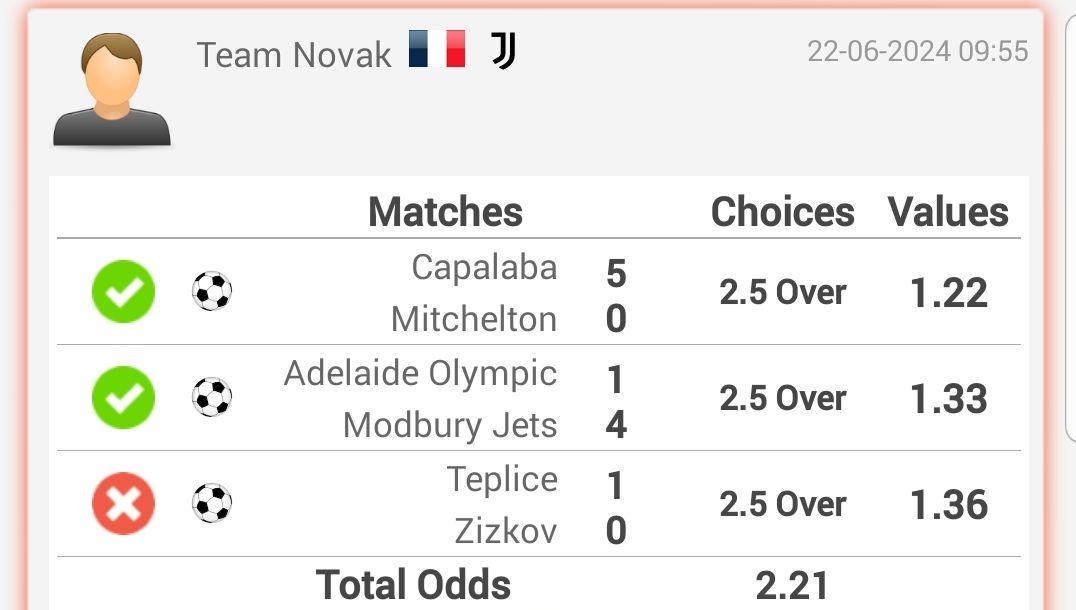This screenshot has height=610, width=1076.
Task: Click the soccer ball beside Modbury Jets
Action: point(212,397)
